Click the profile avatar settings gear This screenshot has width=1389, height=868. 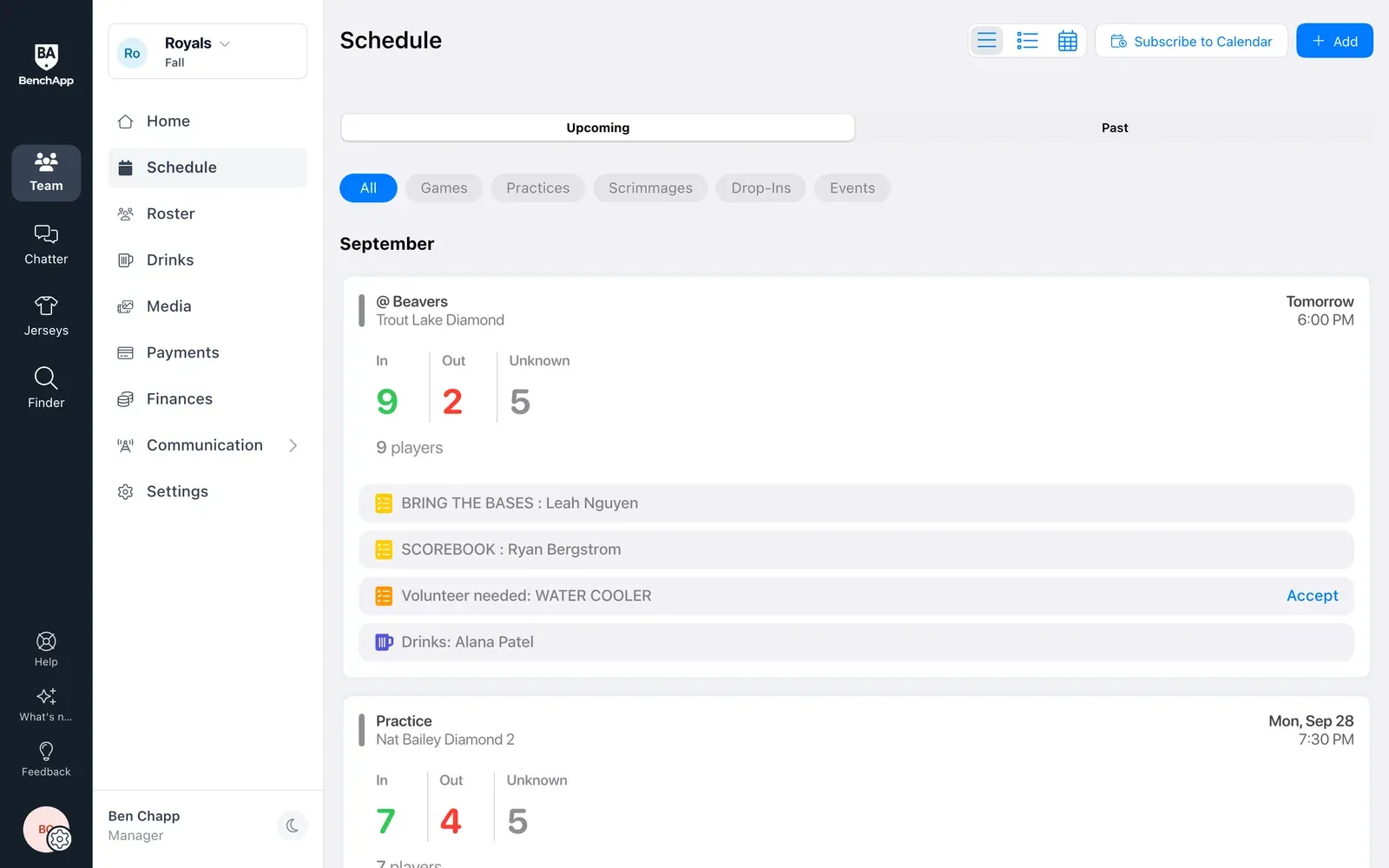click(59, 838)
